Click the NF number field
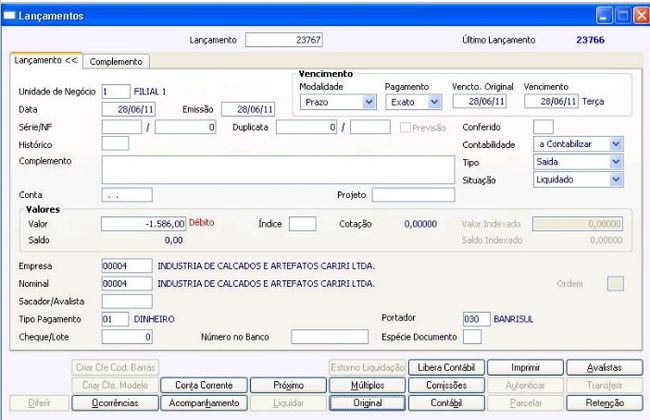Screen dimensions: 650x420 click(185, 127)
